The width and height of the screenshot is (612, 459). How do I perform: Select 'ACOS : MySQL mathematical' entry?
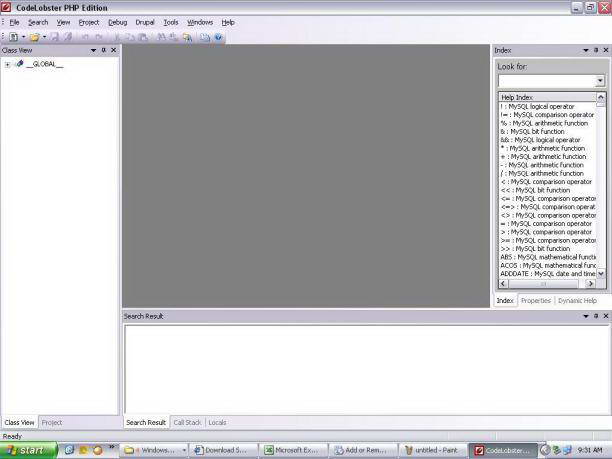(548, 265)
